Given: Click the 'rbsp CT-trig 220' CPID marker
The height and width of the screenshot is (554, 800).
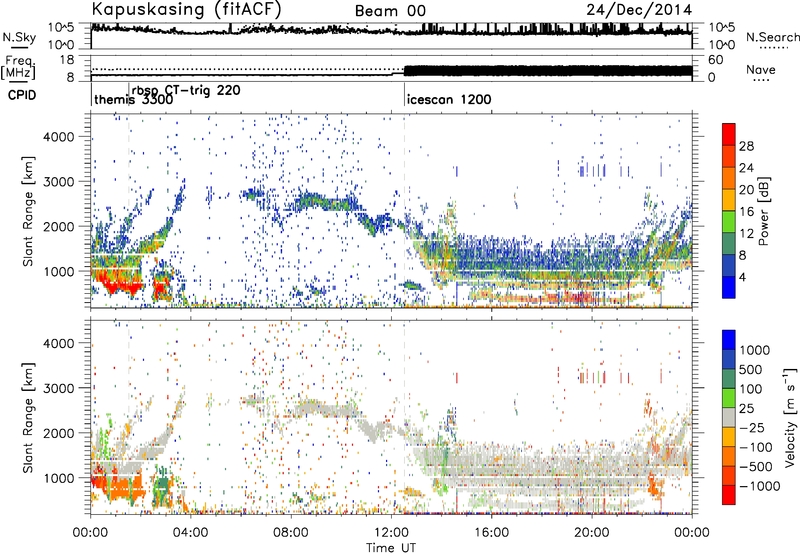Looking at the screenshot, I should pos(186,90).
